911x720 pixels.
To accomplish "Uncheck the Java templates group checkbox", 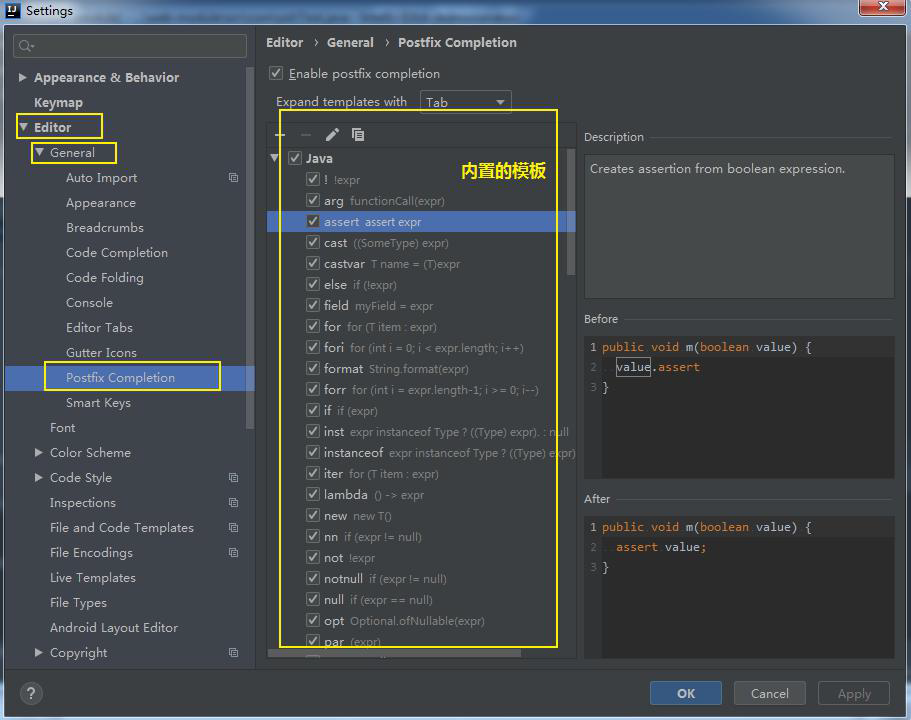I will (295, 158).
